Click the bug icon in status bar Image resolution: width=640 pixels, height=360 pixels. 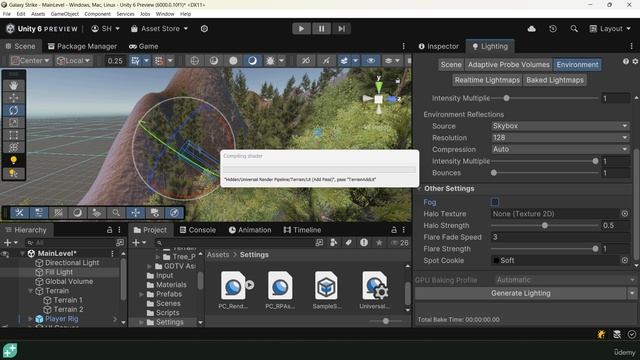[601, 334]
